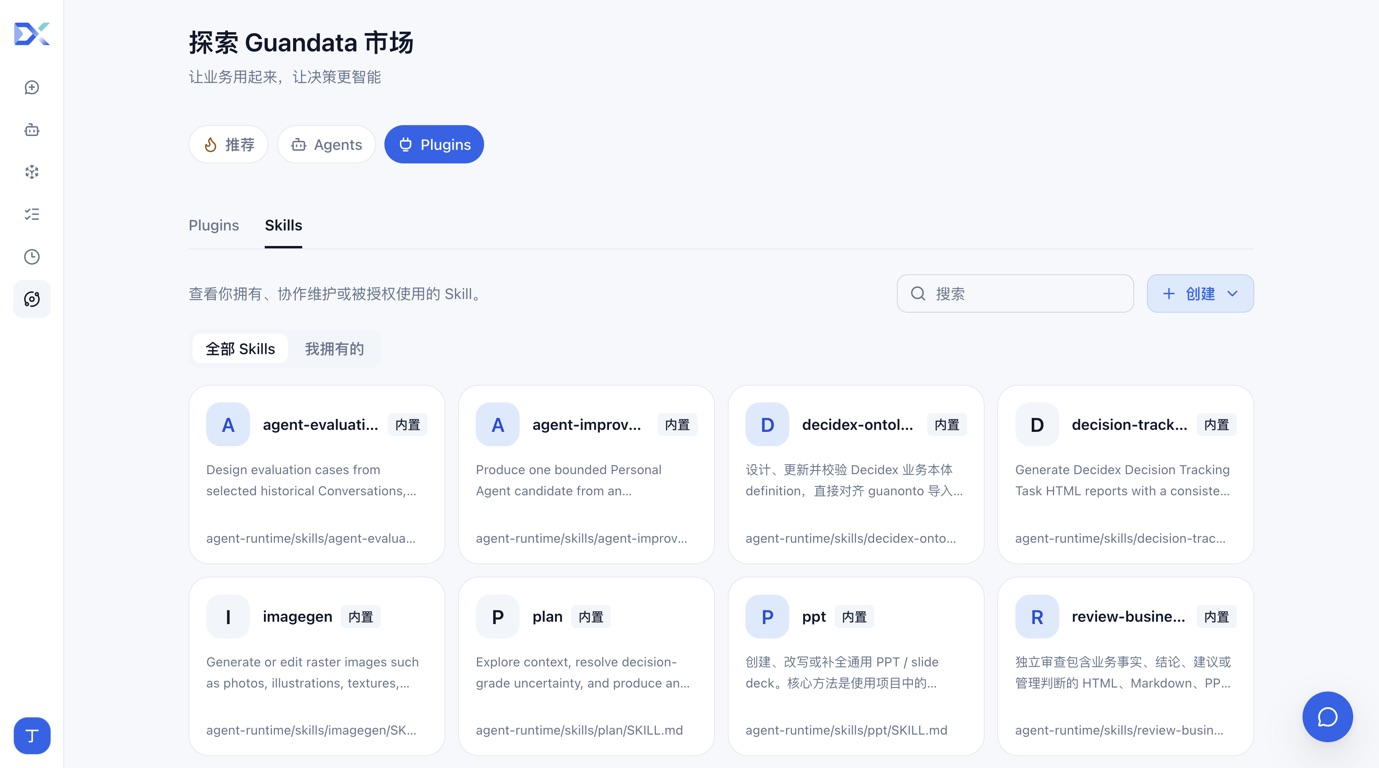Viewport: 1379px width, 768px height.
Task: Click path agent-runtime/skills/agent-evalua...
Action: (311, 538)
